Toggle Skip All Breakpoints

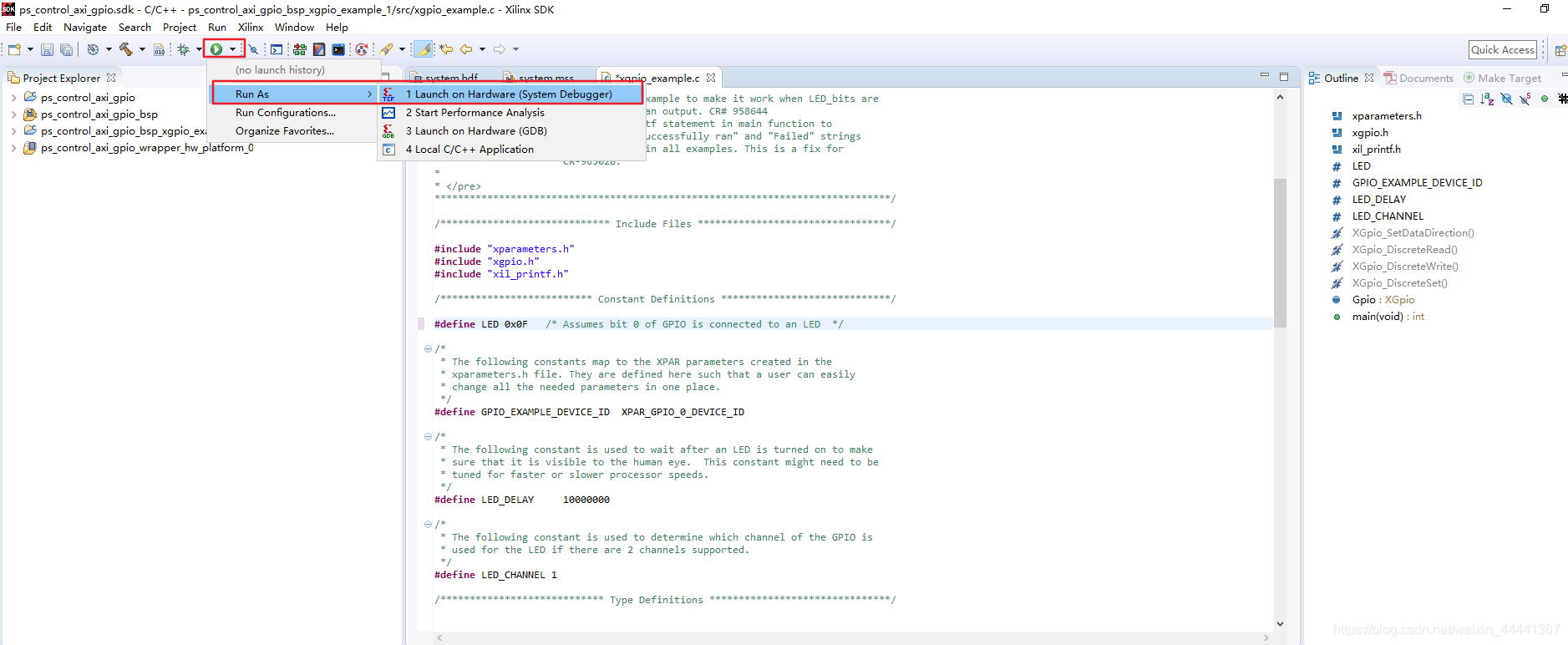tap(253, 49)
